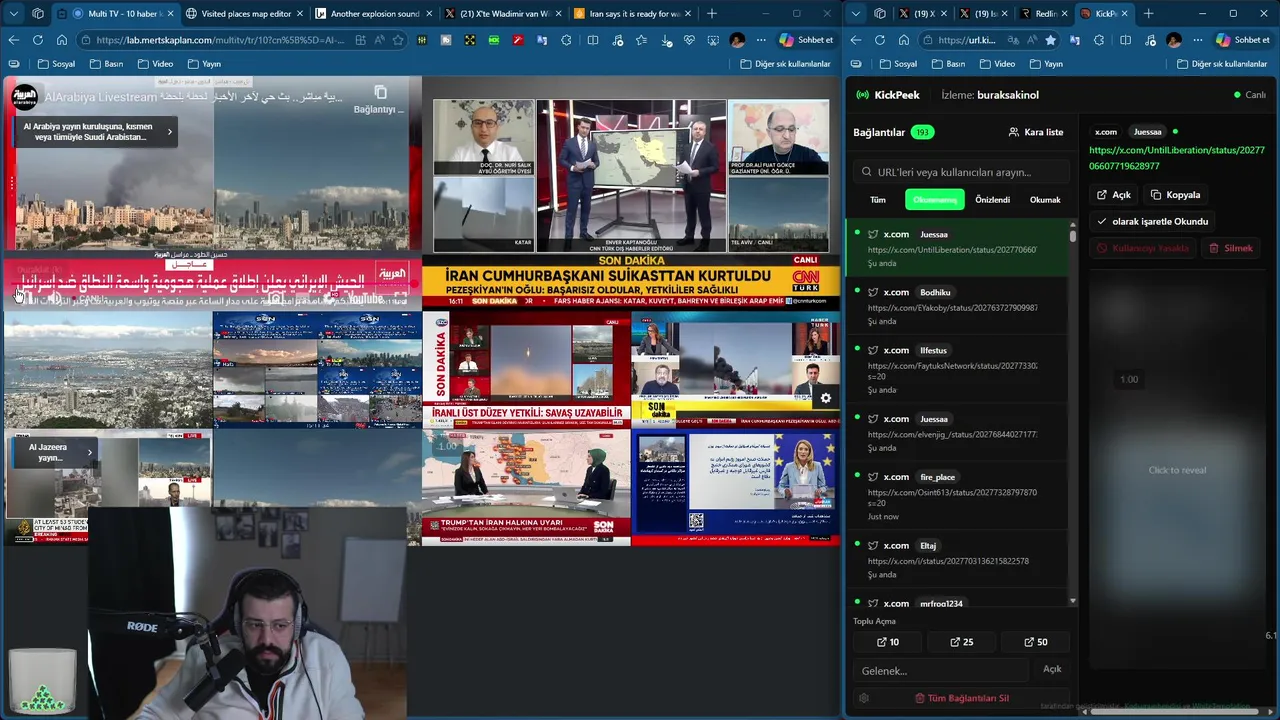Select fire_place Osint613 link row
Screen dimensions: 1280x720
coord(958,496)
